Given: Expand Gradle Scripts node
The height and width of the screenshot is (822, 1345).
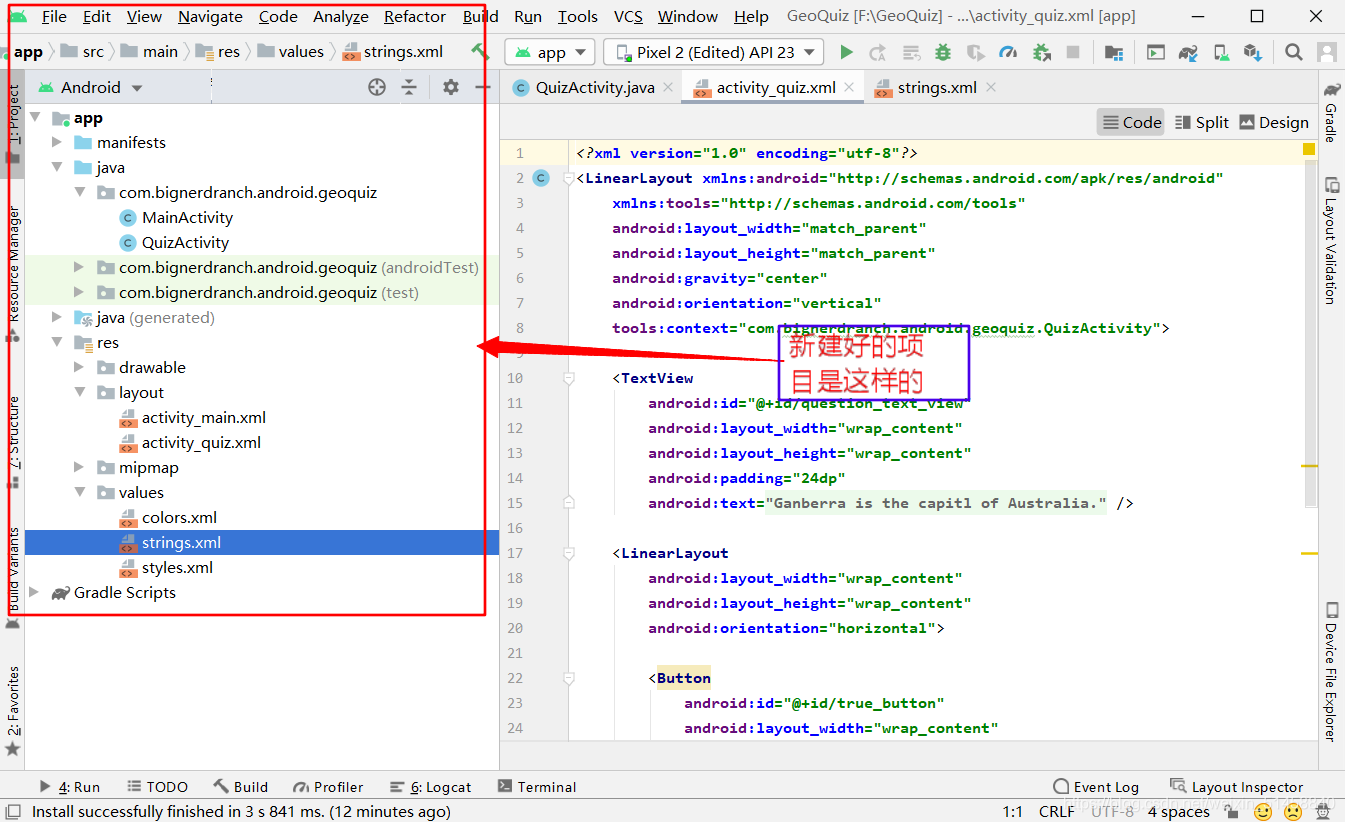Looking at the screenshot, I should [35, 592].
